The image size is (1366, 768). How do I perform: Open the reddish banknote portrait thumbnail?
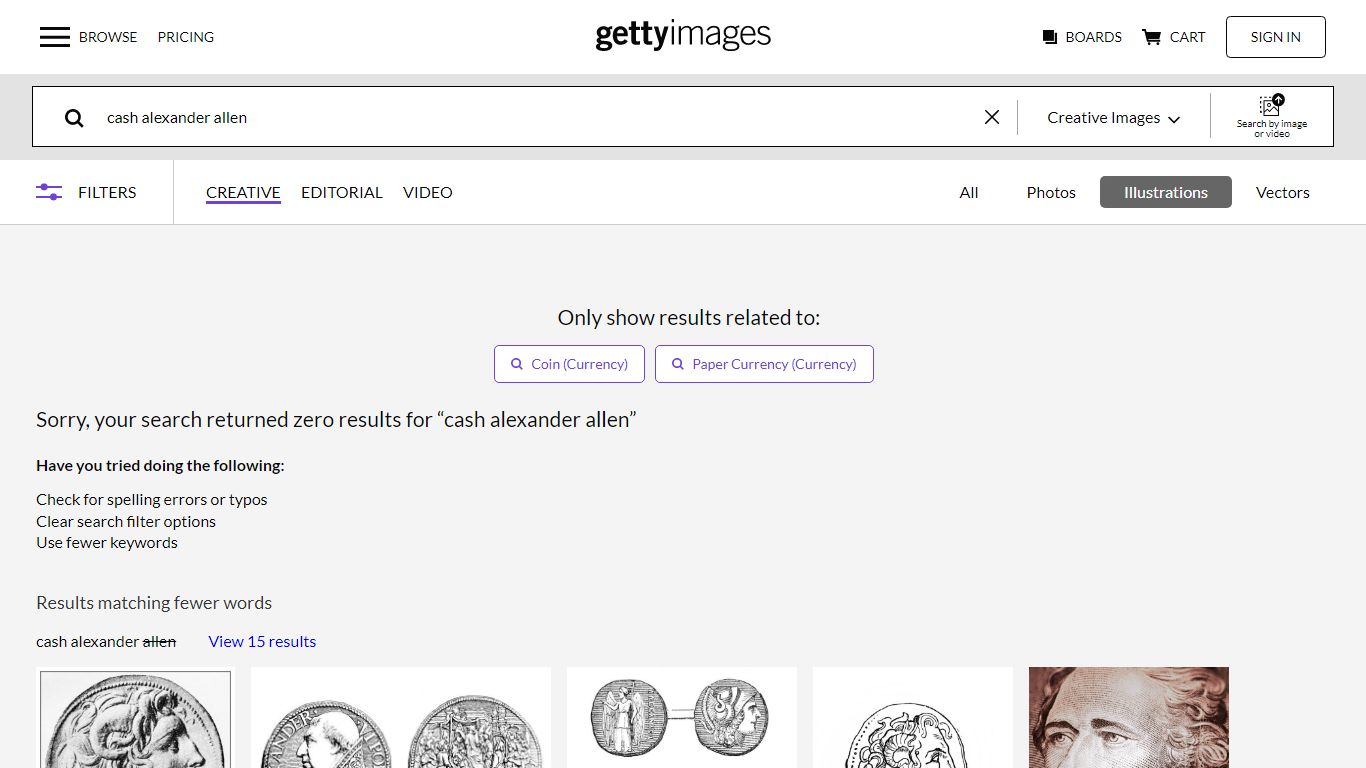tap(1129, 718)
